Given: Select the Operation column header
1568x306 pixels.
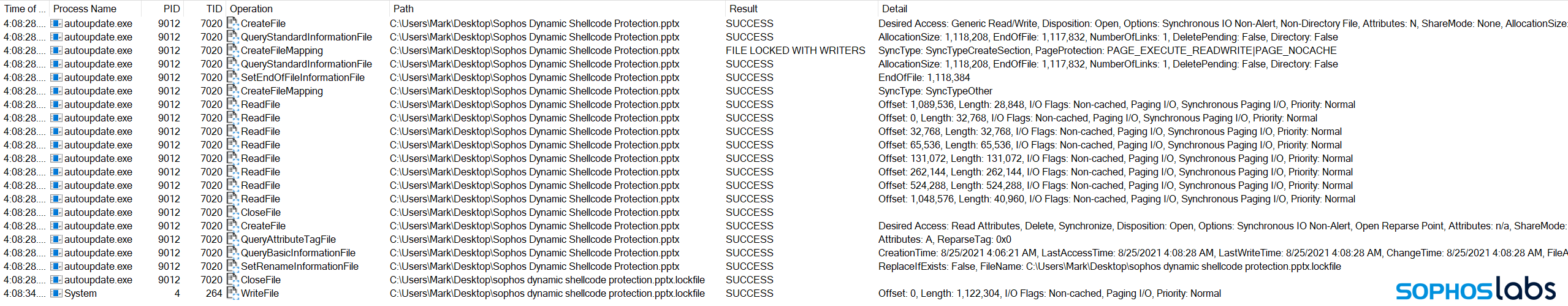Looking at the screenshot, I should point(251,9).
